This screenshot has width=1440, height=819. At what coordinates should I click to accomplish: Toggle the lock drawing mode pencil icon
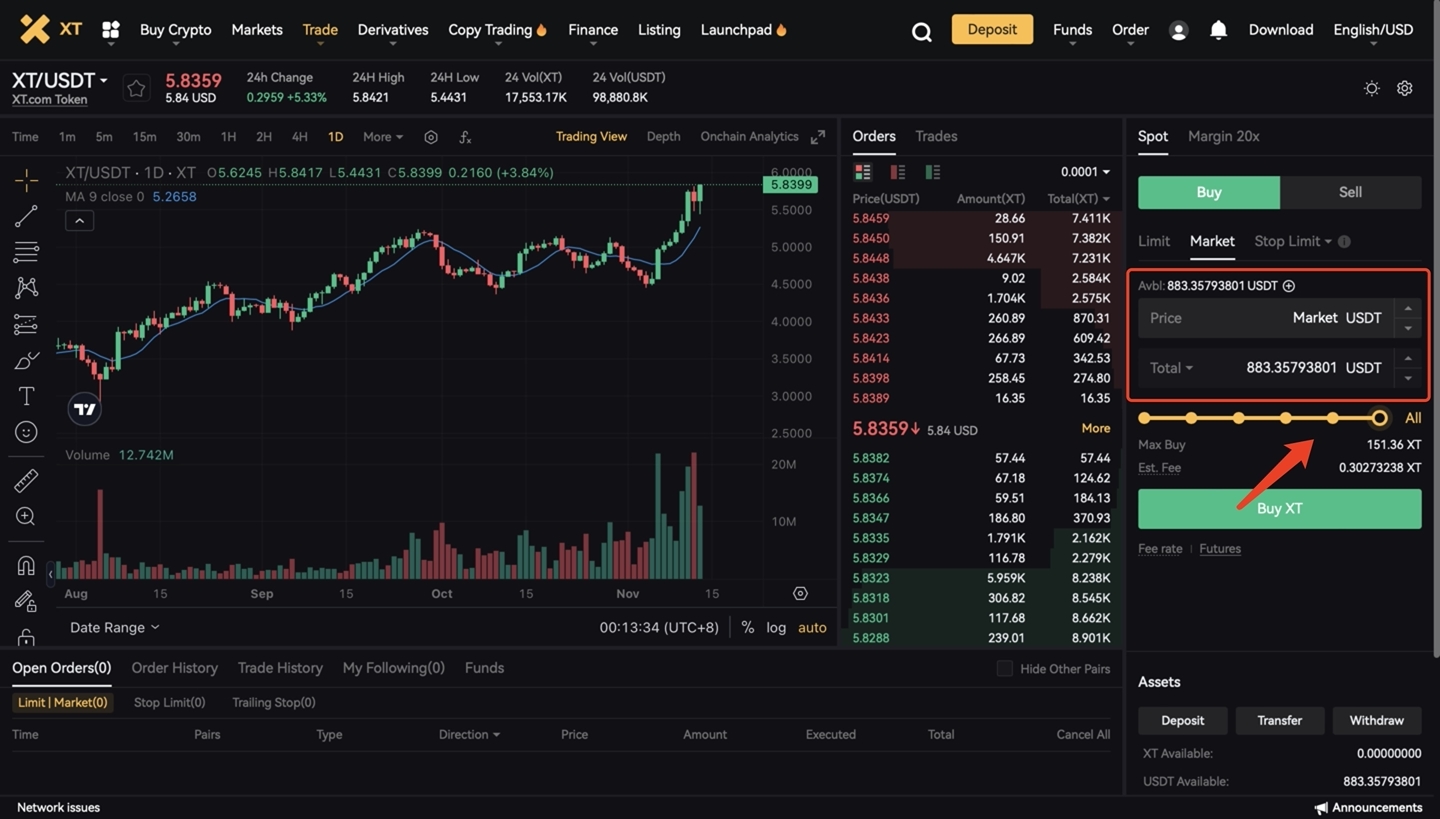26,601
